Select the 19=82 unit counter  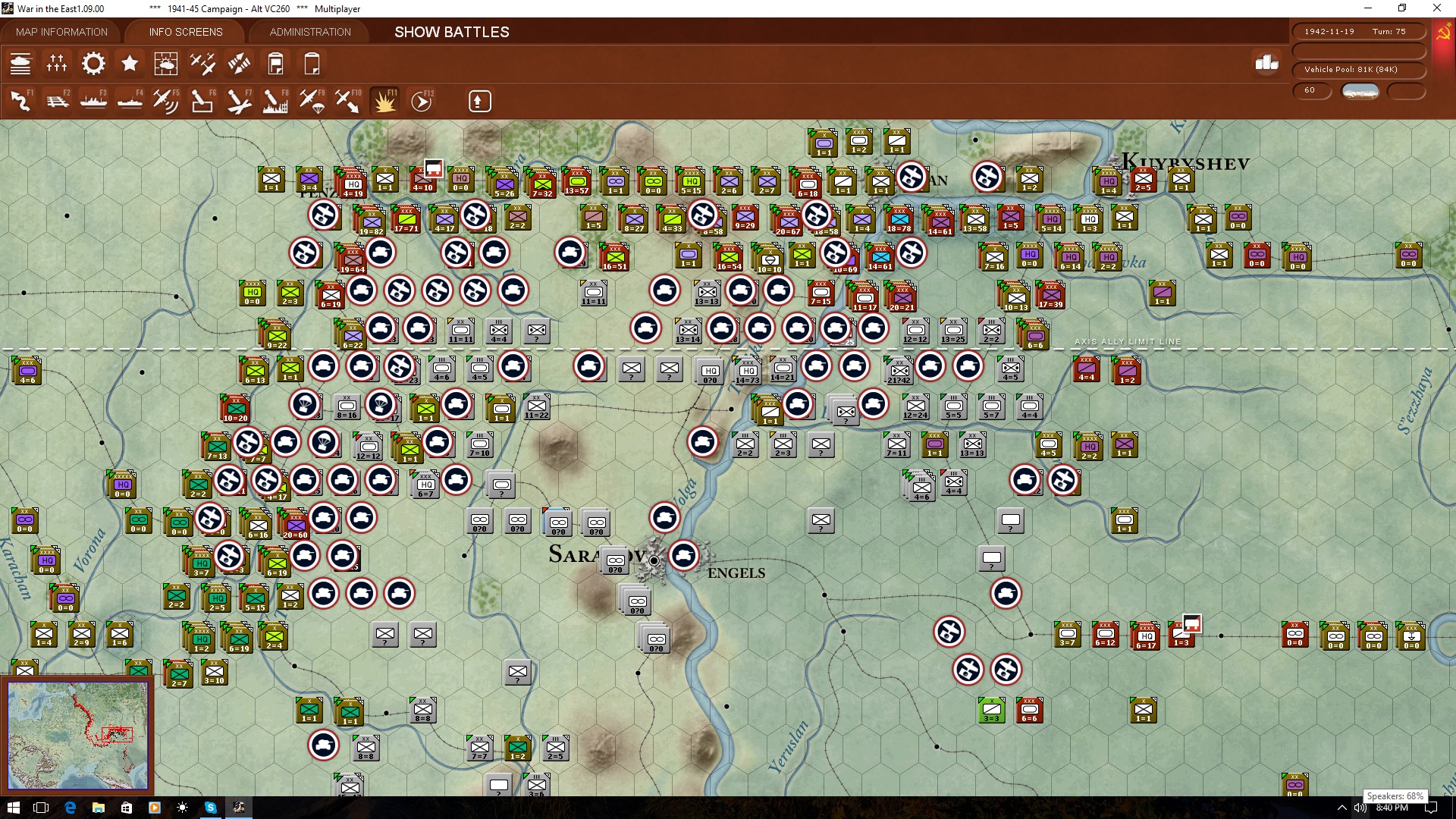click(370, 221)
